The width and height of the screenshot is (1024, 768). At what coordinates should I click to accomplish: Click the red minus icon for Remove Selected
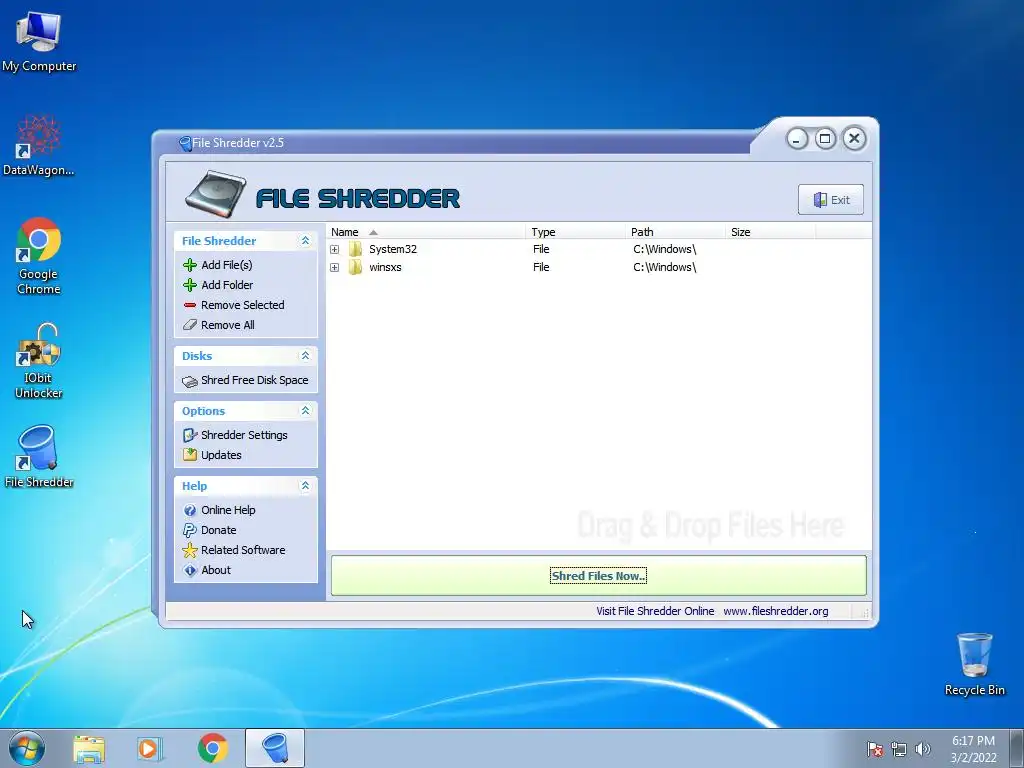(x=190, y=305)
